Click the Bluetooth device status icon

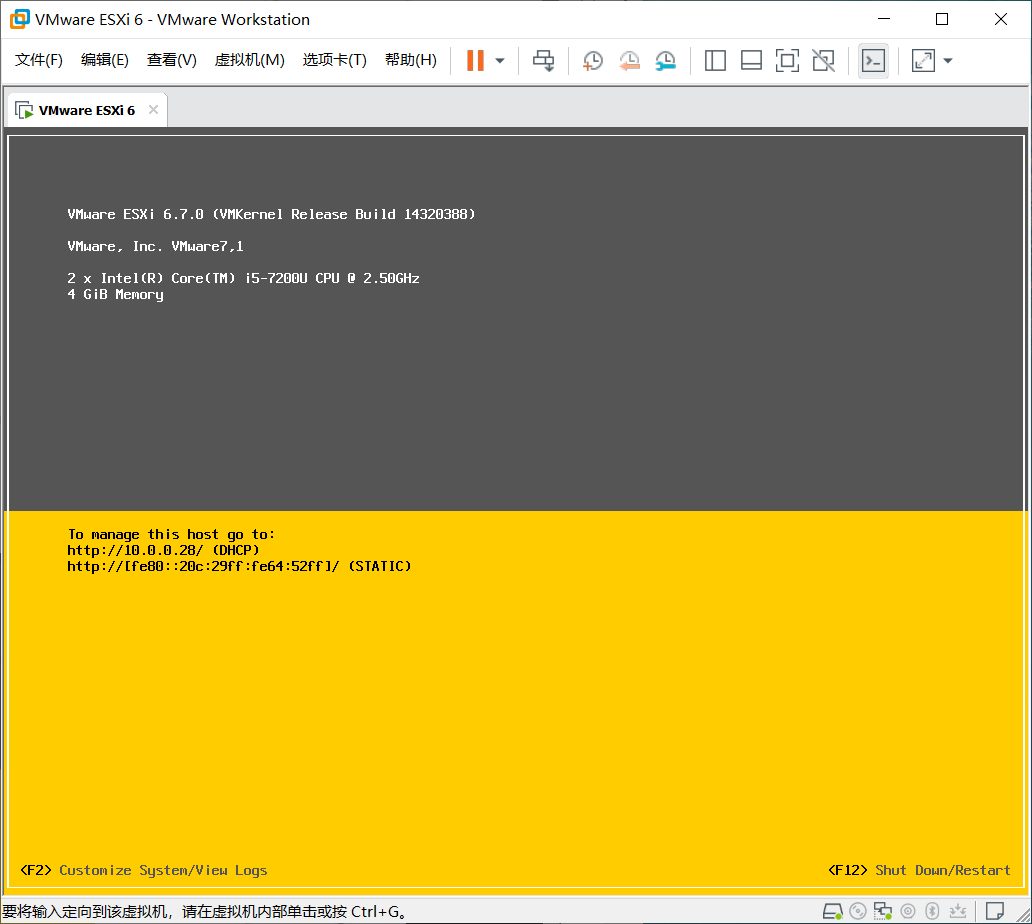[932, 911]
